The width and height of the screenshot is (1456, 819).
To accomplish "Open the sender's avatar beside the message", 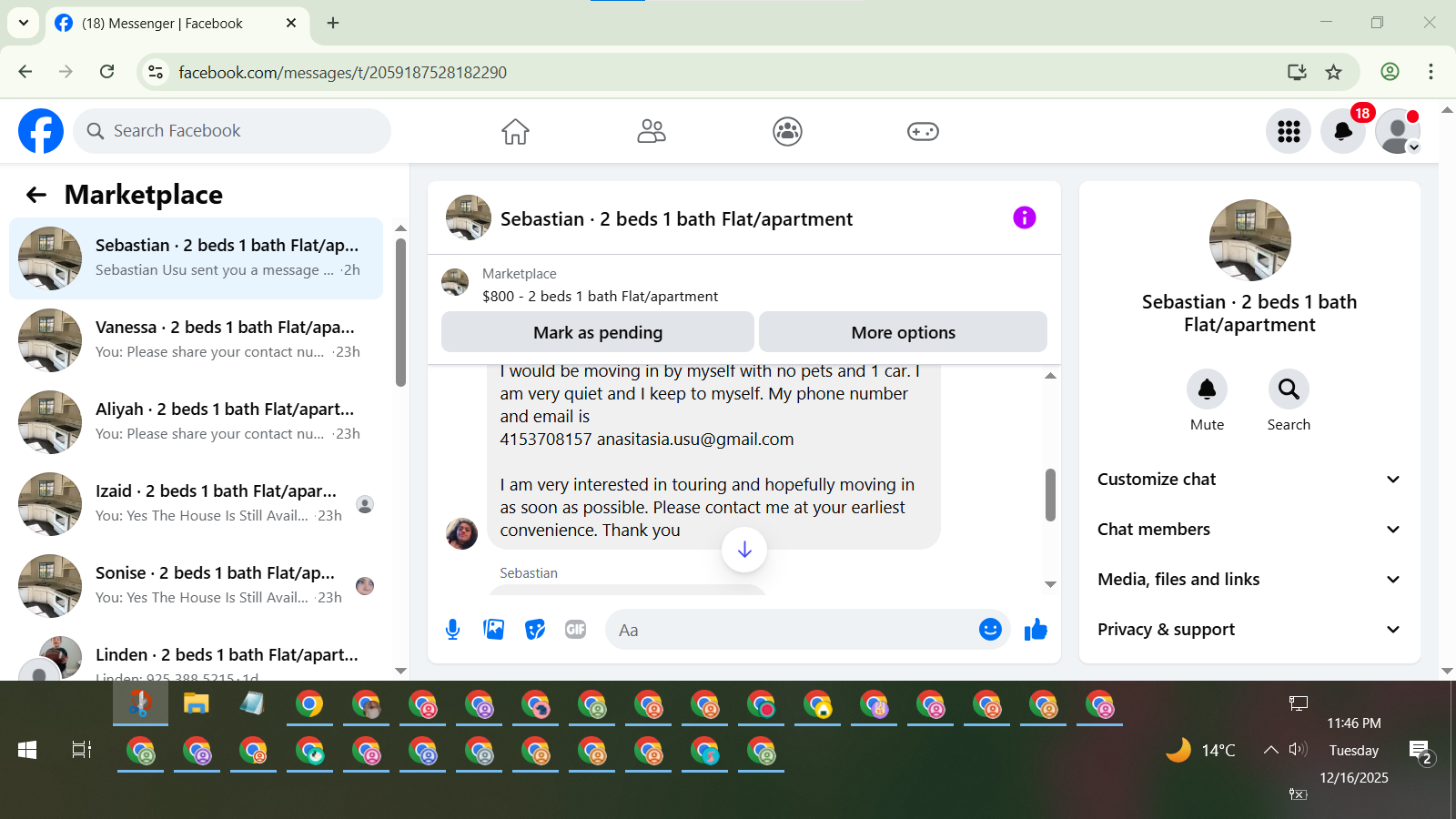I will 461,533.
